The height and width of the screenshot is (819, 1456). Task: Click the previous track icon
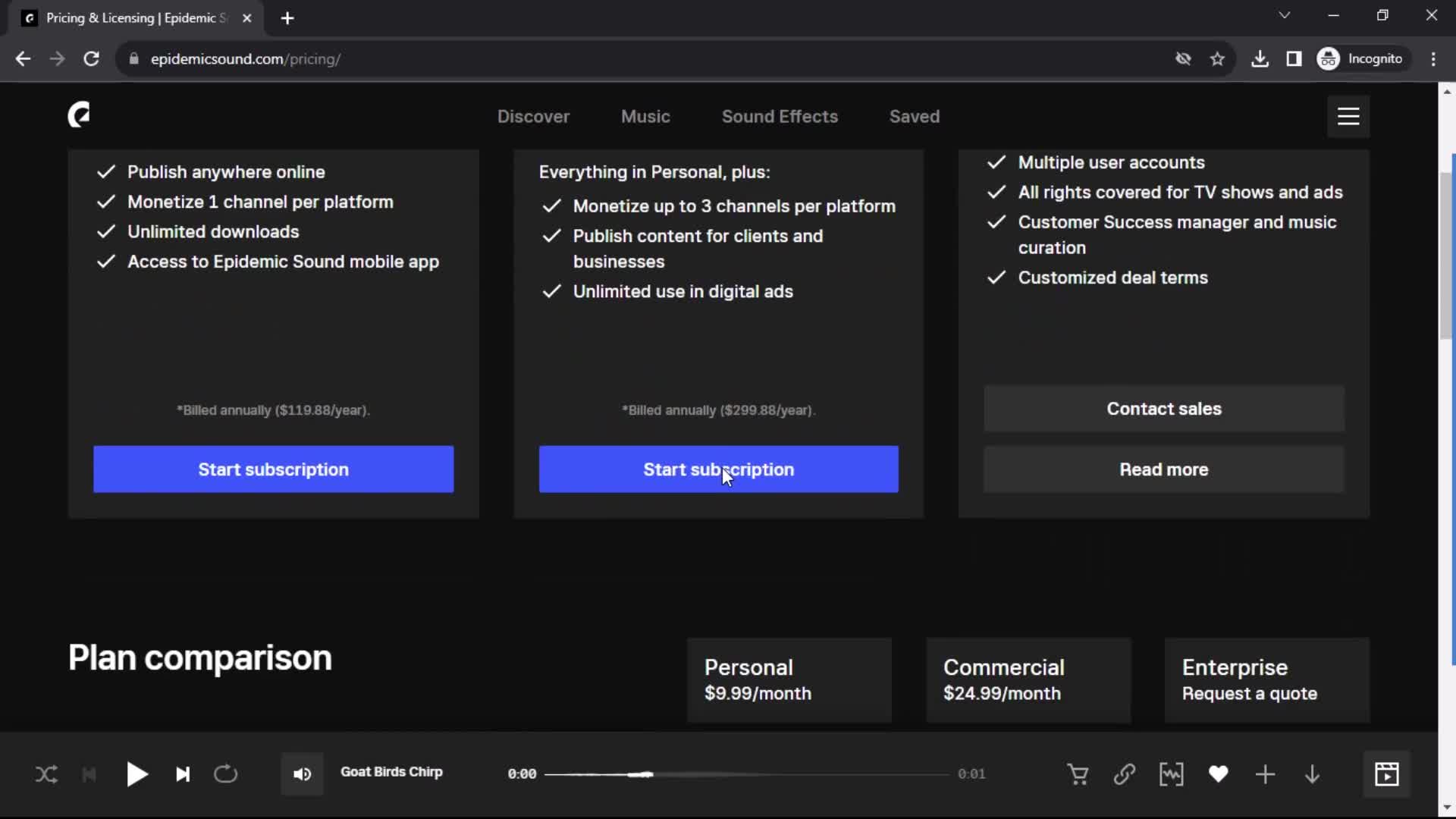[x=88, y=773]
